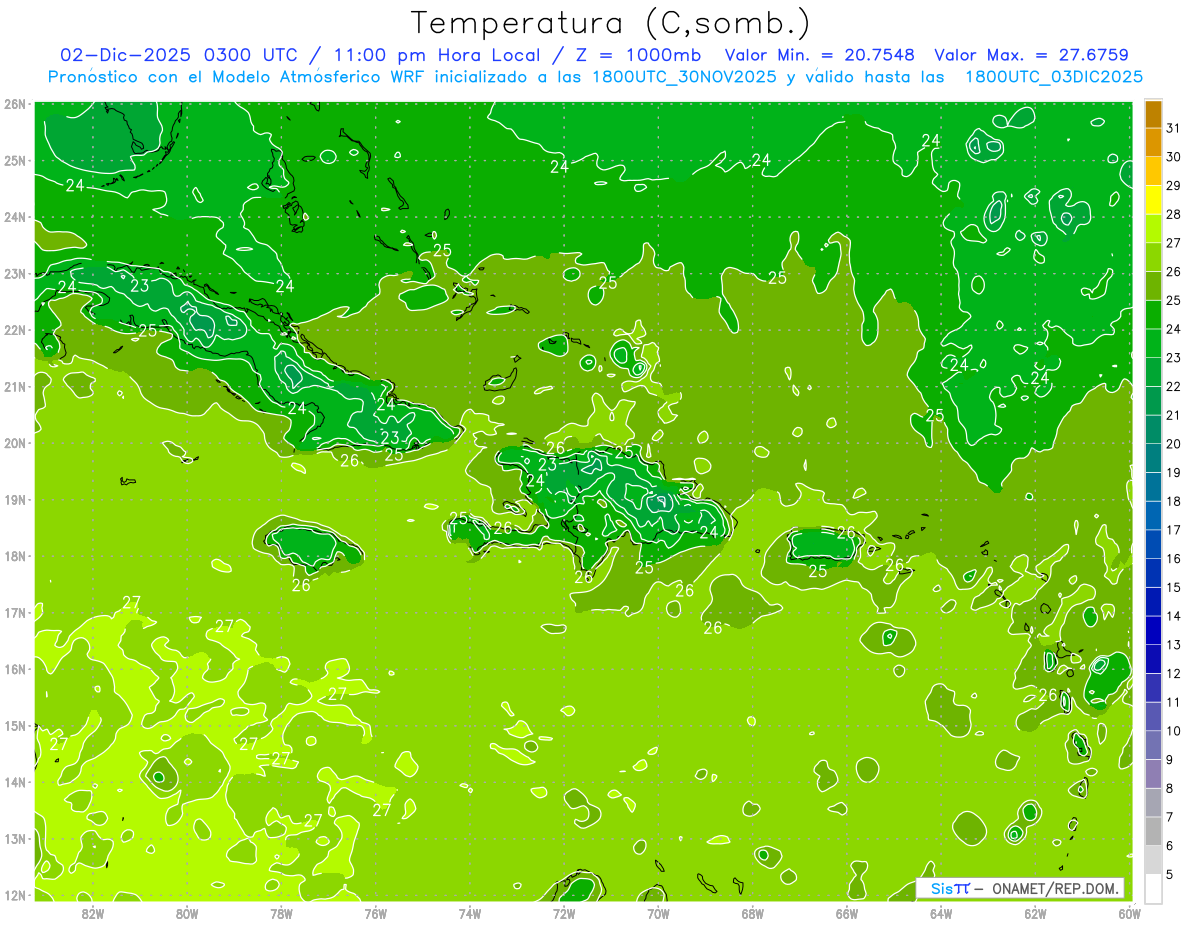Click the legend value 11
The image size is (1200, 927).
[1174, 702]
